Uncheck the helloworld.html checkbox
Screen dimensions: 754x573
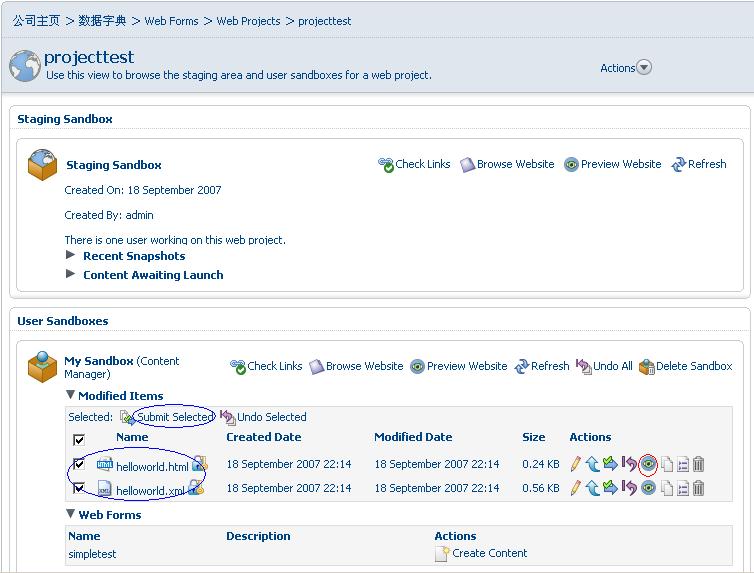click(79, 464)
